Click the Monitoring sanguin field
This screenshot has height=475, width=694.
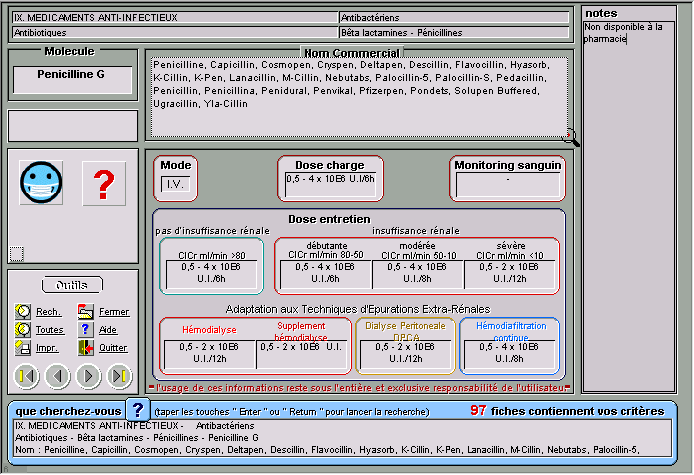508,185
